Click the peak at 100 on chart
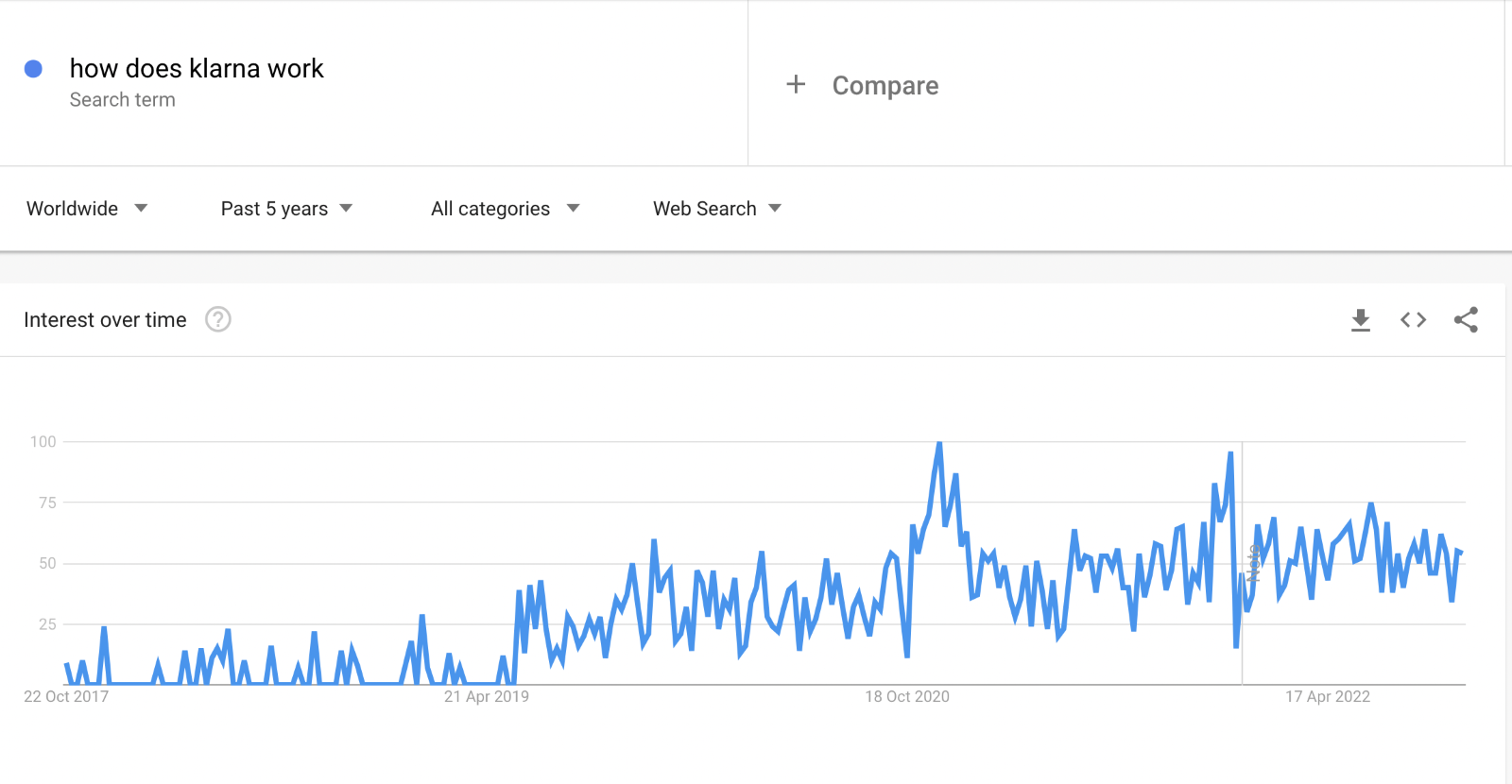Viewport: 1512px width, 784px height. pos(938,443)
